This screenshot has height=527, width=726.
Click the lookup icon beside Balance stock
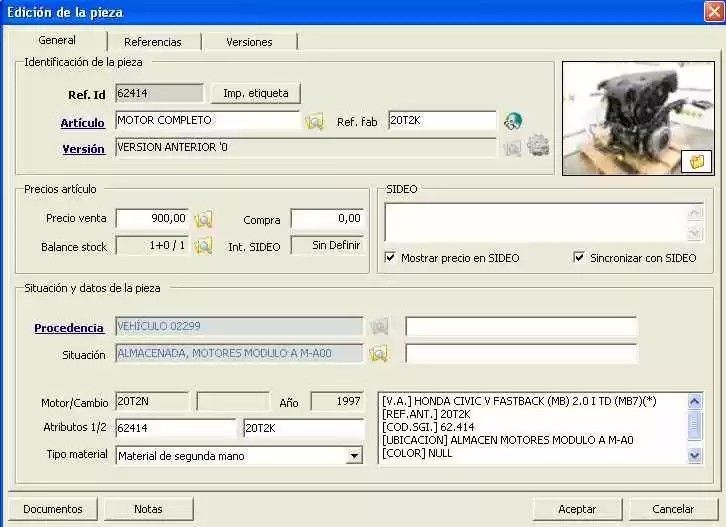point(203,246)
